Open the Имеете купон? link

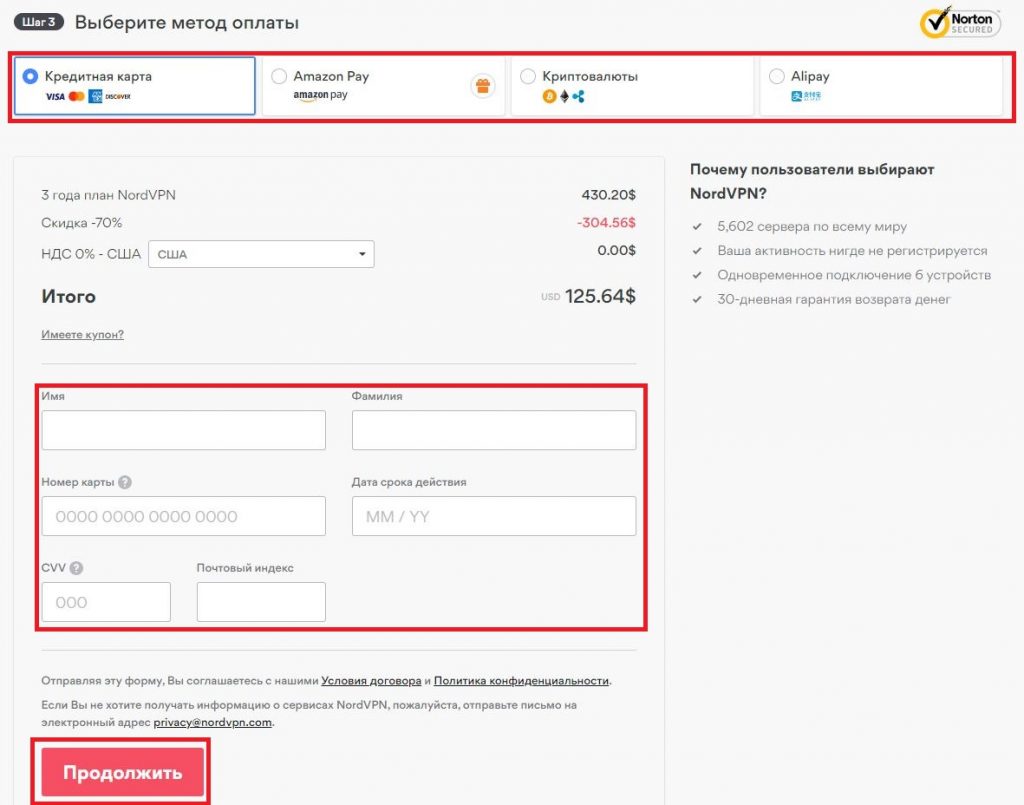click(82, 334)
